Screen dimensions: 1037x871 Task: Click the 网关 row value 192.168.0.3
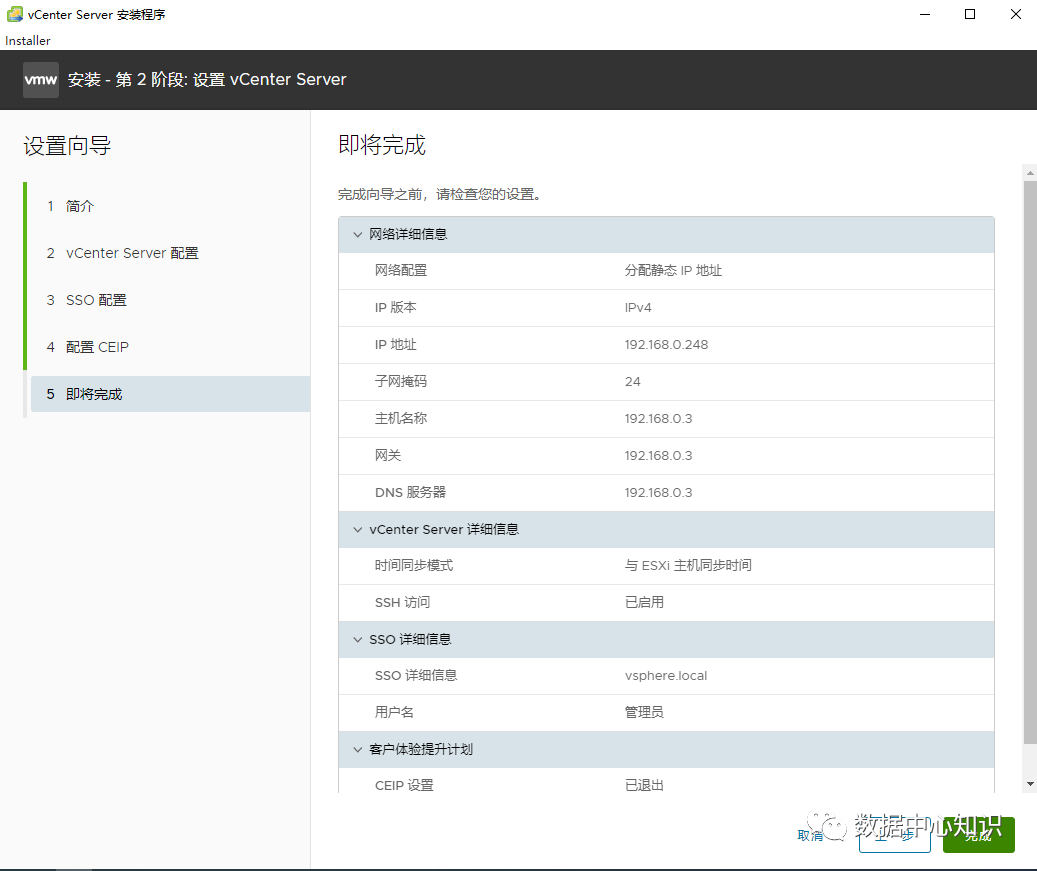[x=658, y=456]
